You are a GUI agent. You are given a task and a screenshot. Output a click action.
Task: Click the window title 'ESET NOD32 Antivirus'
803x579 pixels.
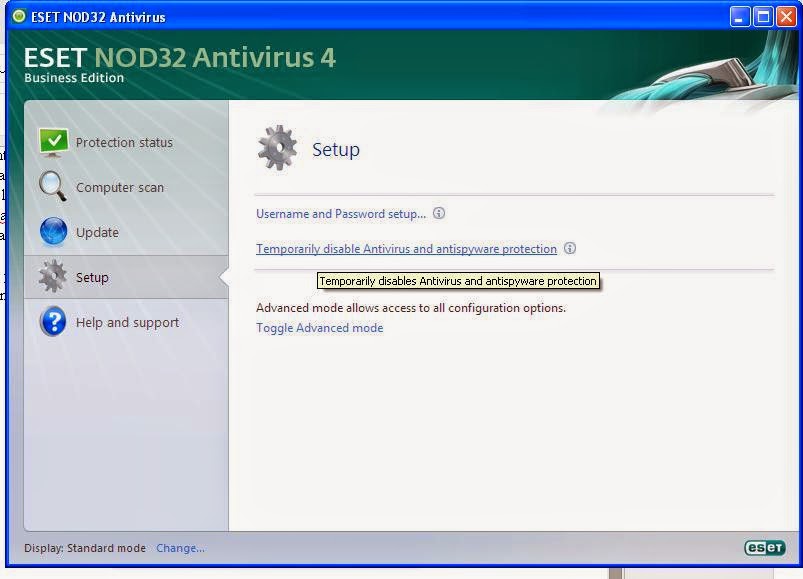(98, 17)
